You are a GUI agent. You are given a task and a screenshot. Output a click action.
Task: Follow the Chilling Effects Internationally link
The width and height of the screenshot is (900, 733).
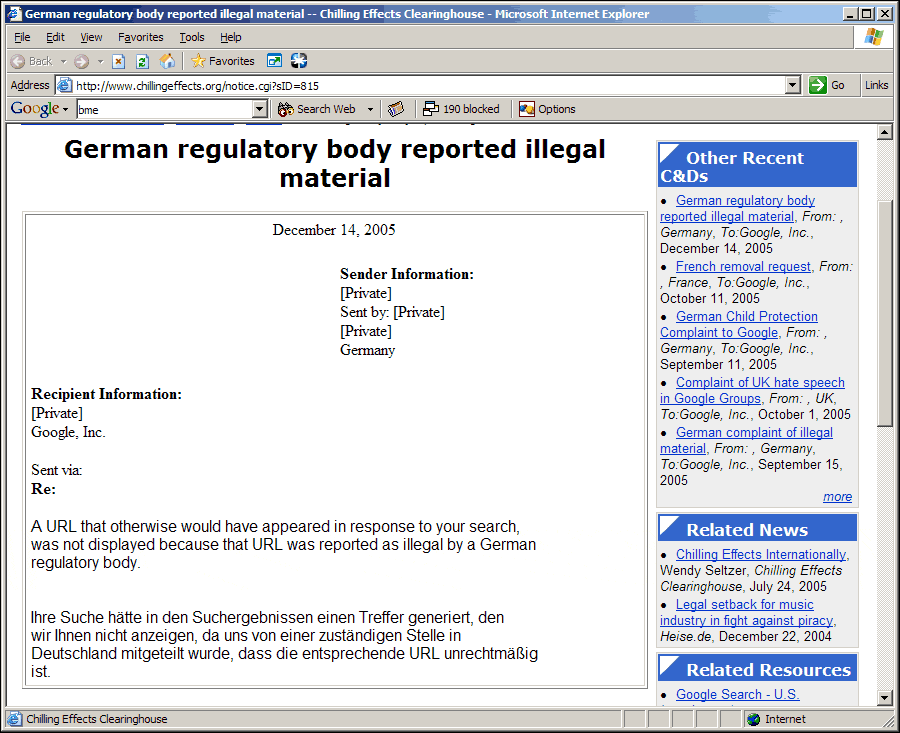tap(761, 555)
